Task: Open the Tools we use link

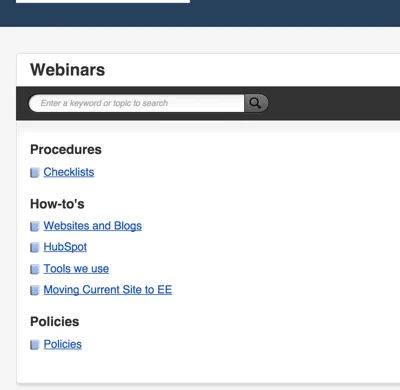Action: 76,269
